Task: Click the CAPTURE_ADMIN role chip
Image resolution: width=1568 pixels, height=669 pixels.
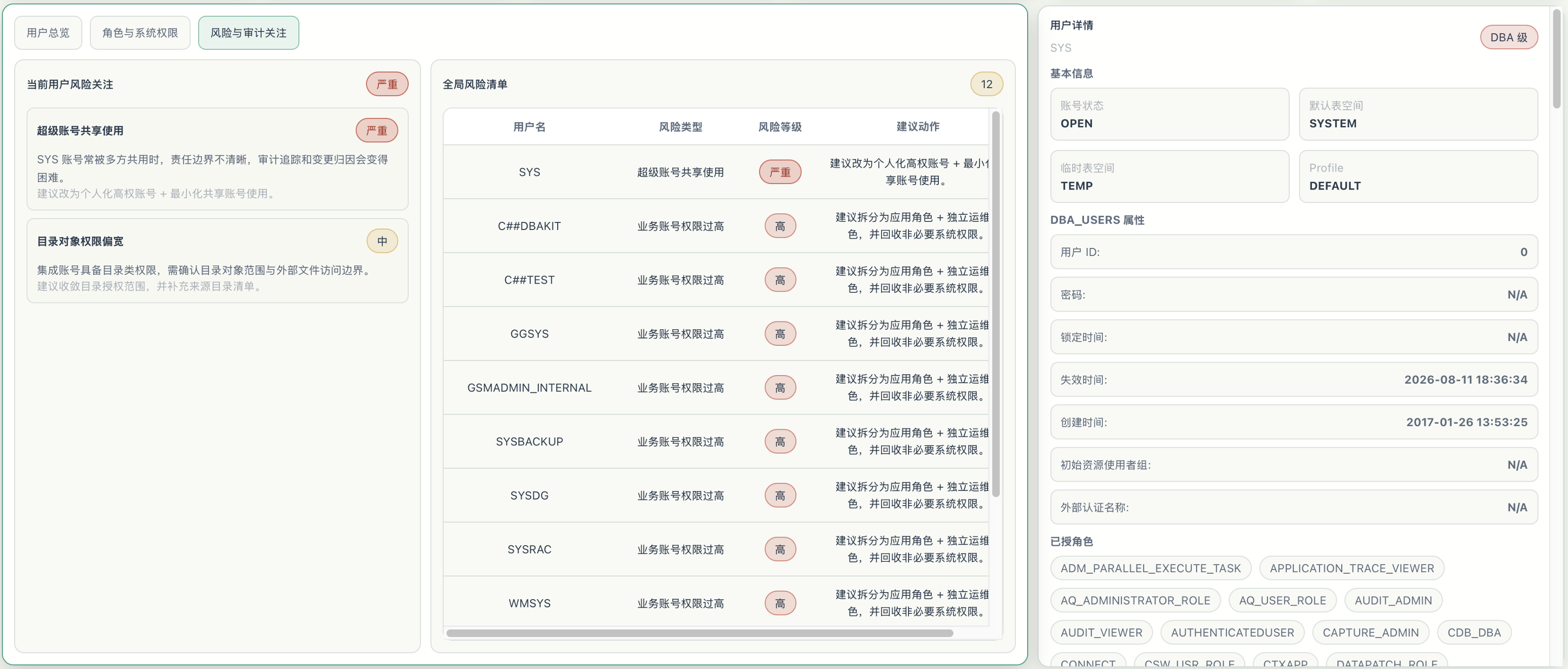Action: click(x=1370, y=633)
